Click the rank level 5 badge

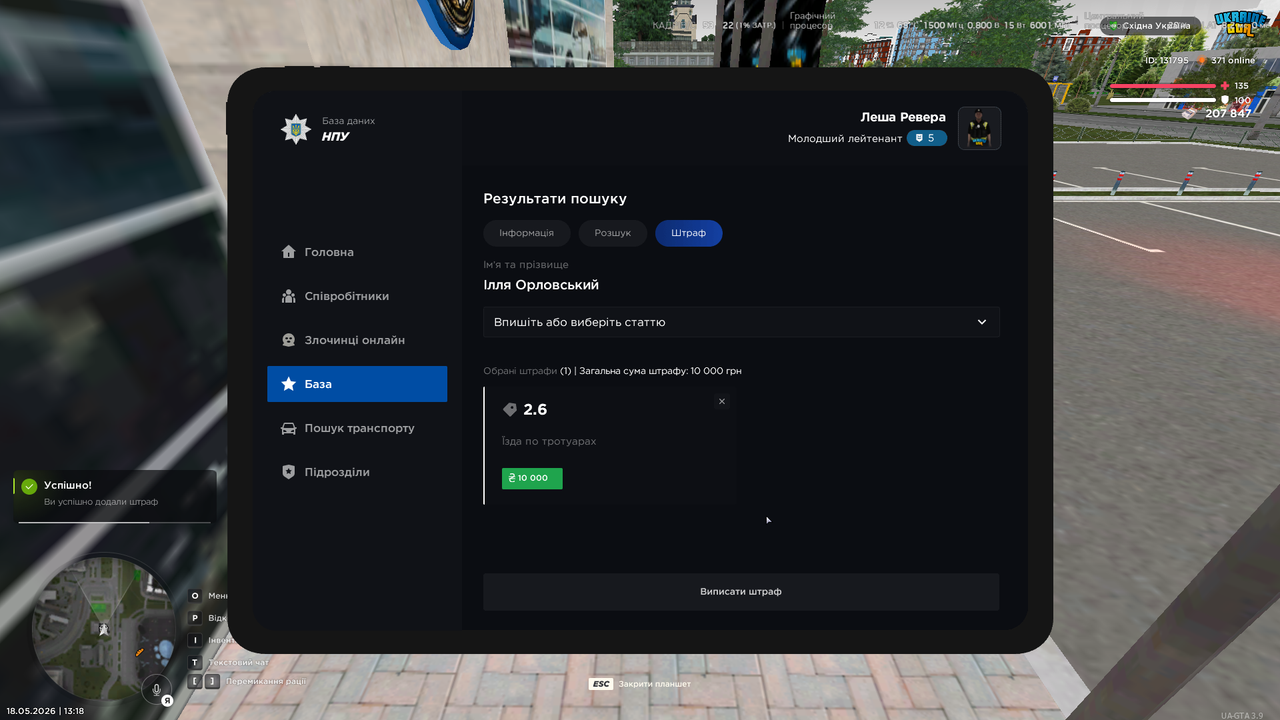[x=927, y=138]
